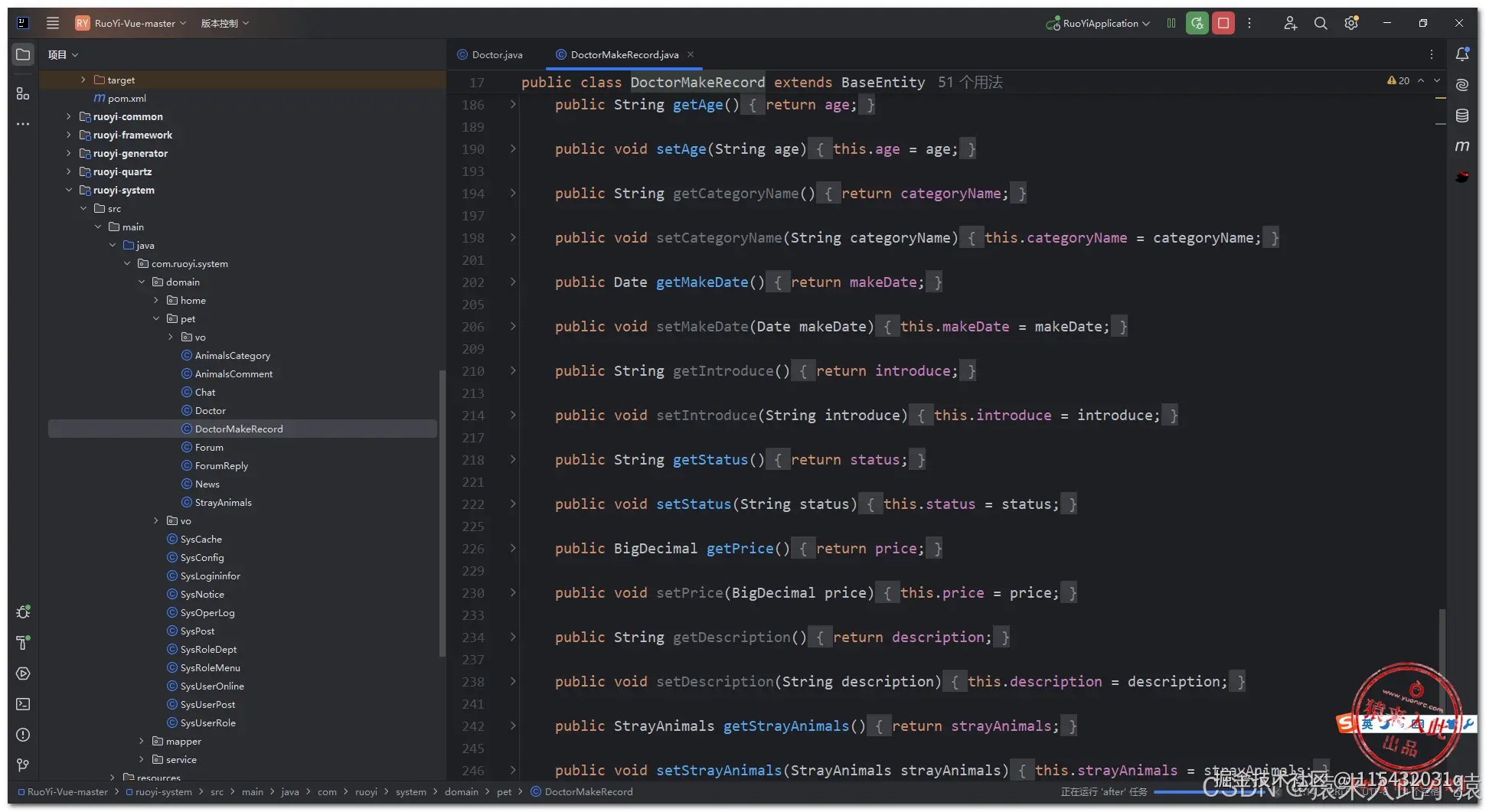Image resolution: width=1486 pixels, height=812 pixels.
Task: Open the Terminal tool window
Action: pyautogui.click(x=23, y=704)
